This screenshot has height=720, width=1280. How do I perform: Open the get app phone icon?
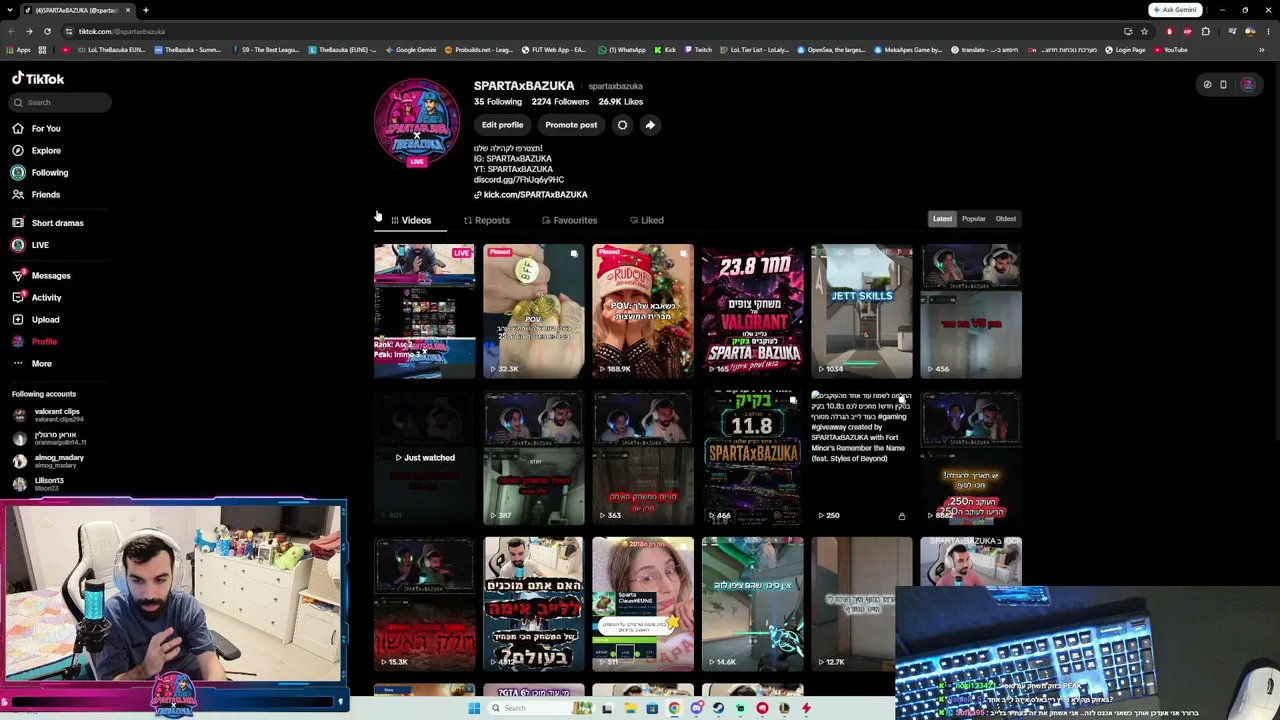(x=1223, y=85)
